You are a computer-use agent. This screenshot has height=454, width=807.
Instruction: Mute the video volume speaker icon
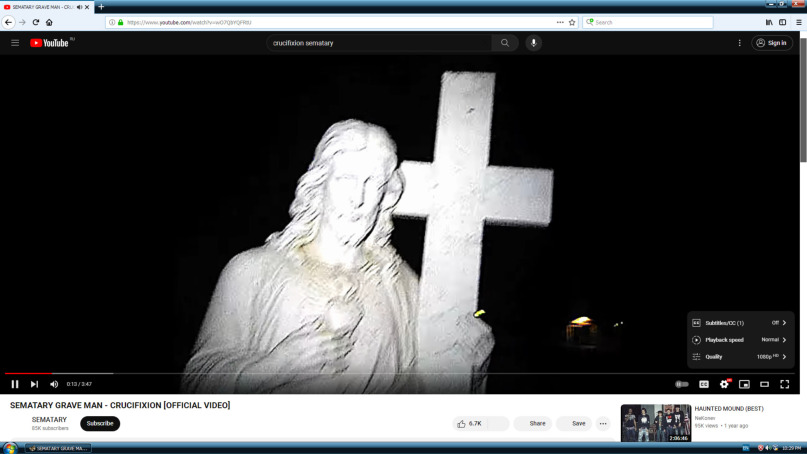[54, 384]
